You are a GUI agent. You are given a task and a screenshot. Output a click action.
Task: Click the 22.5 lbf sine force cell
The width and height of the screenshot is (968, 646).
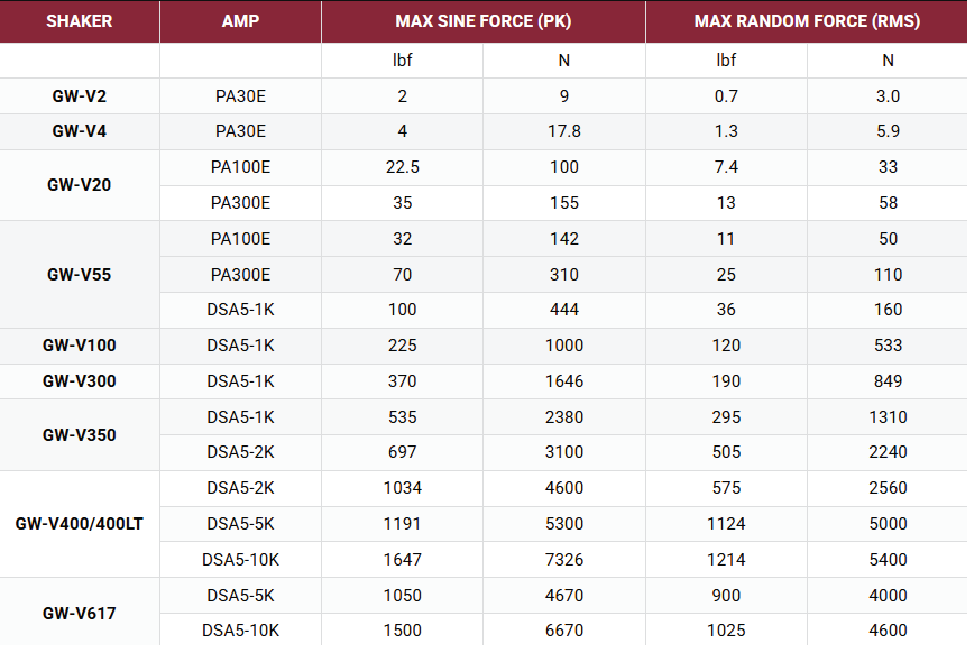(402, 167)
